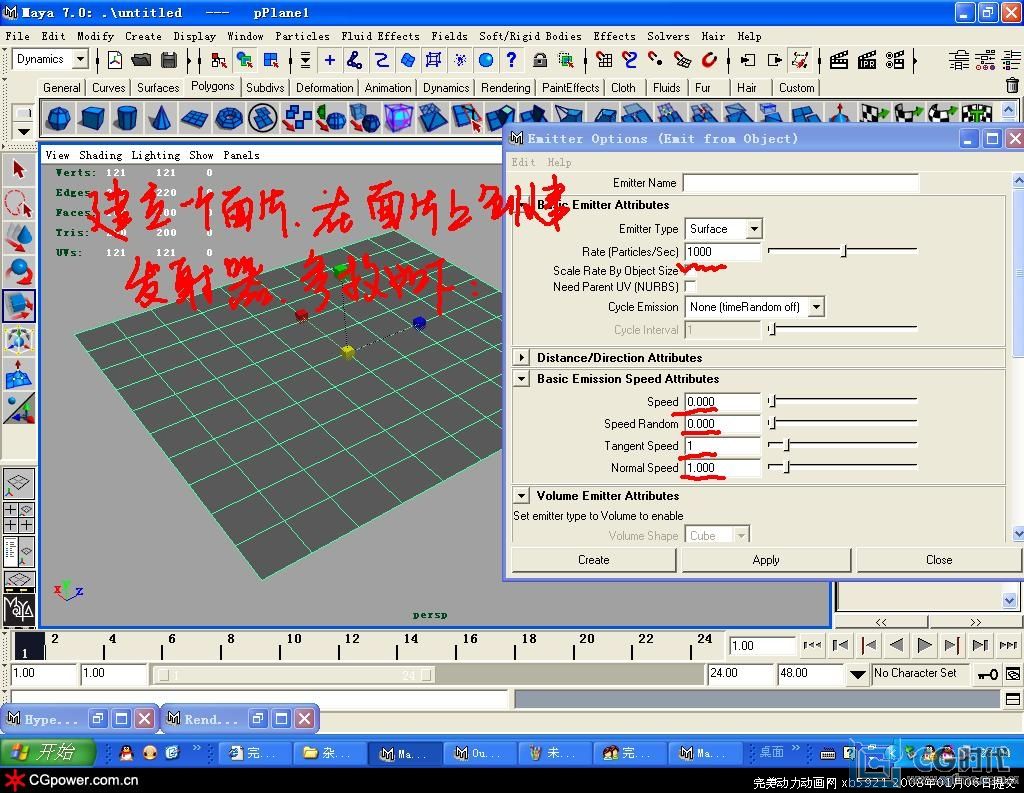Click the Create button in Emitter Options

594,560
